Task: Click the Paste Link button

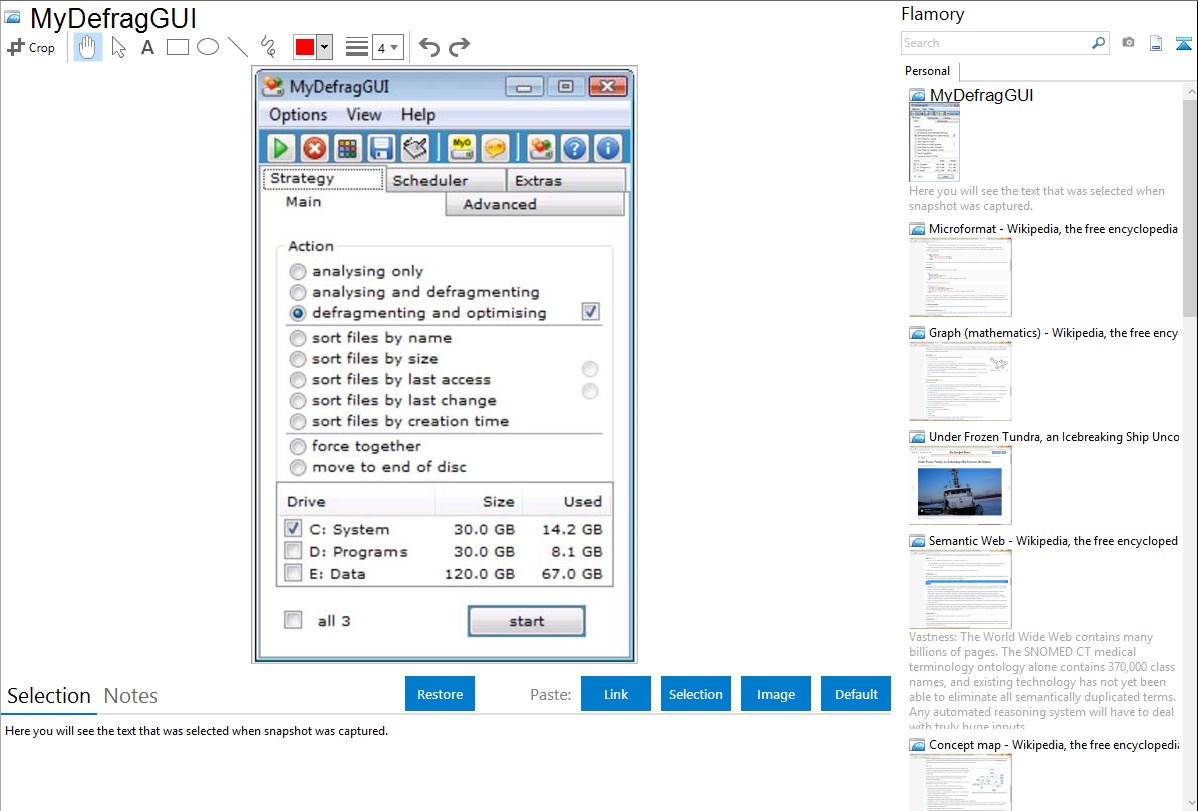Action: pyautogui.click(x=616, y=694)
